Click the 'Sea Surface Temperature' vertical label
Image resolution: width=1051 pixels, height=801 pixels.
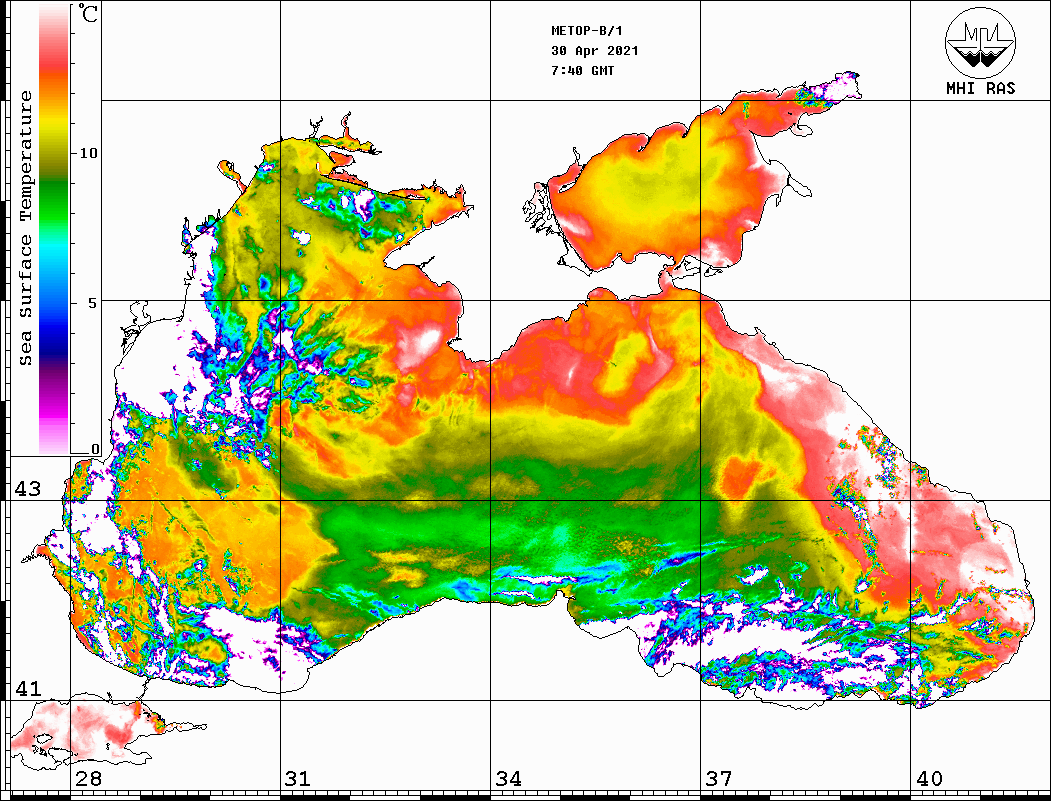click(x=25, y=228)
